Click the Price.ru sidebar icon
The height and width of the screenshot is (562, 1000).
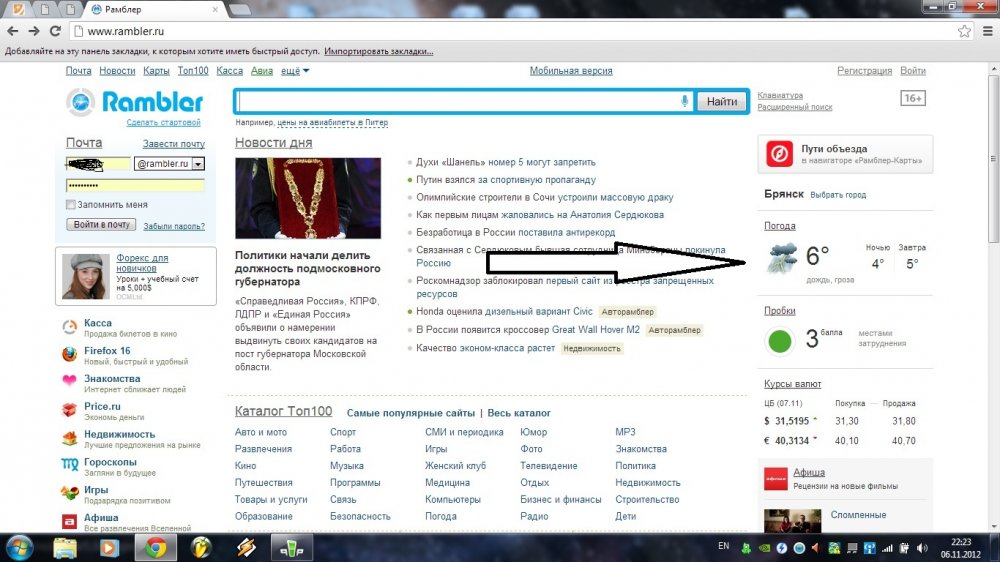tap(70, 410)
